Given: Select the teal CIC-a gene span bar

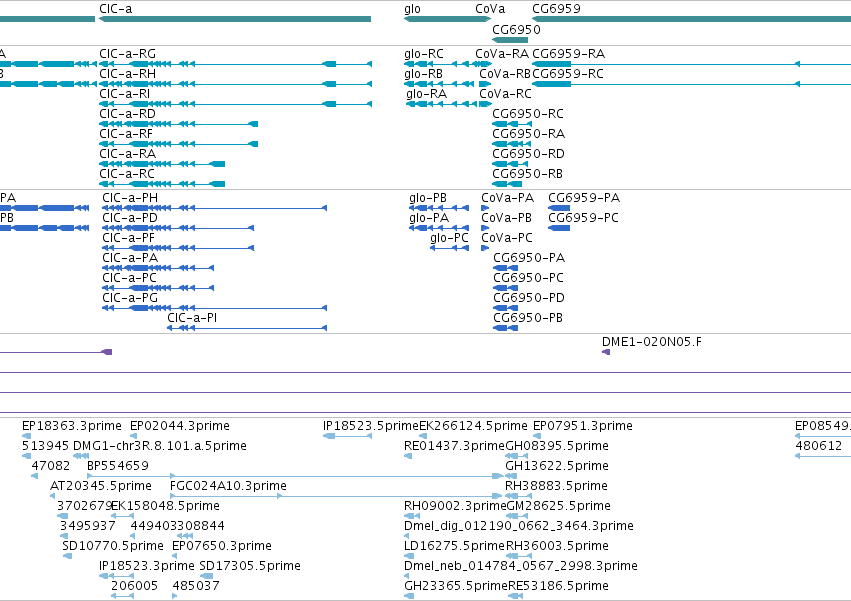Looking at the screenshot, I should click(235, 19).
